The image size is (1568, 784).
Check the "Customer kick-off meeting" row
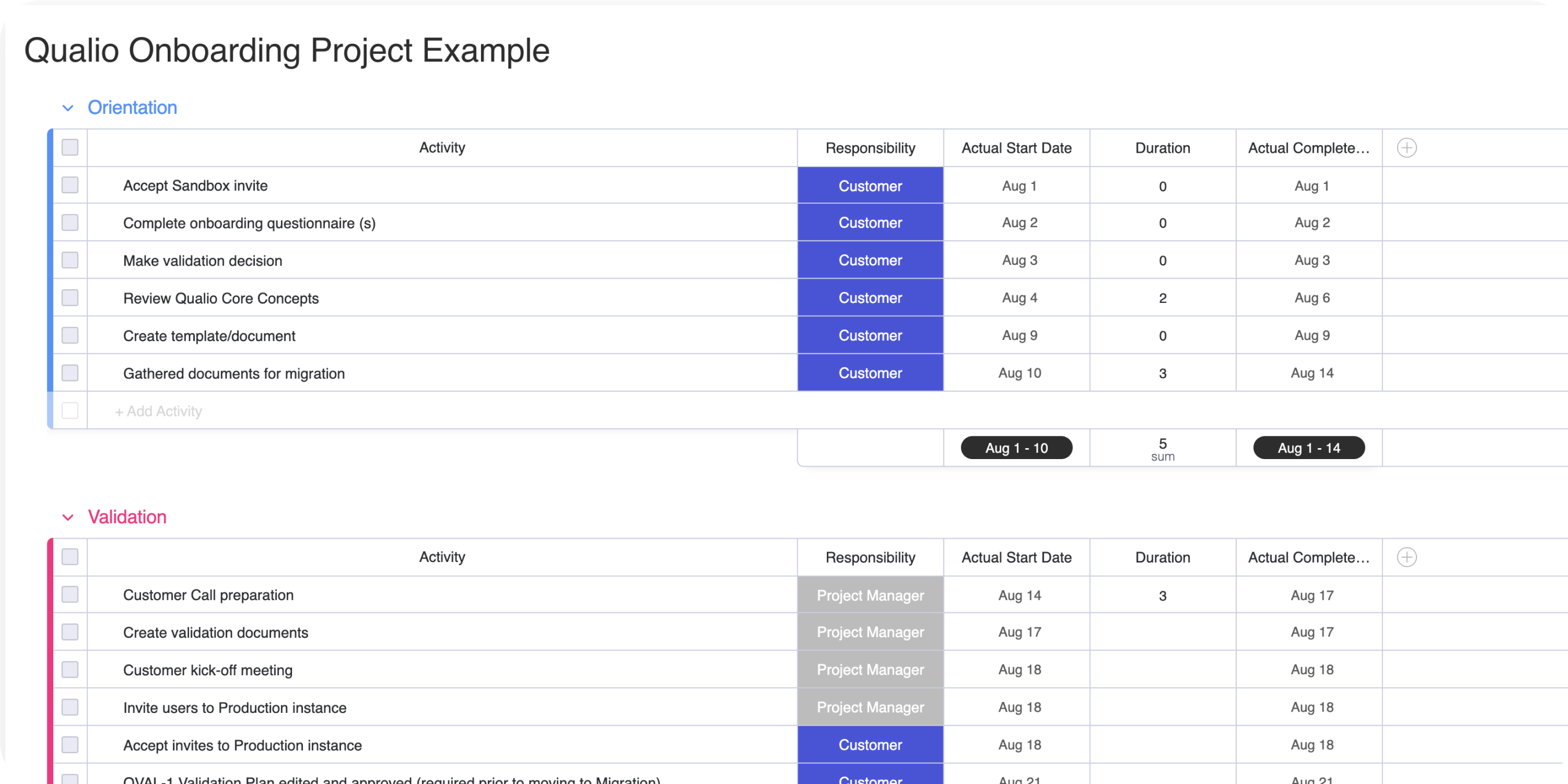pos(70,670)
